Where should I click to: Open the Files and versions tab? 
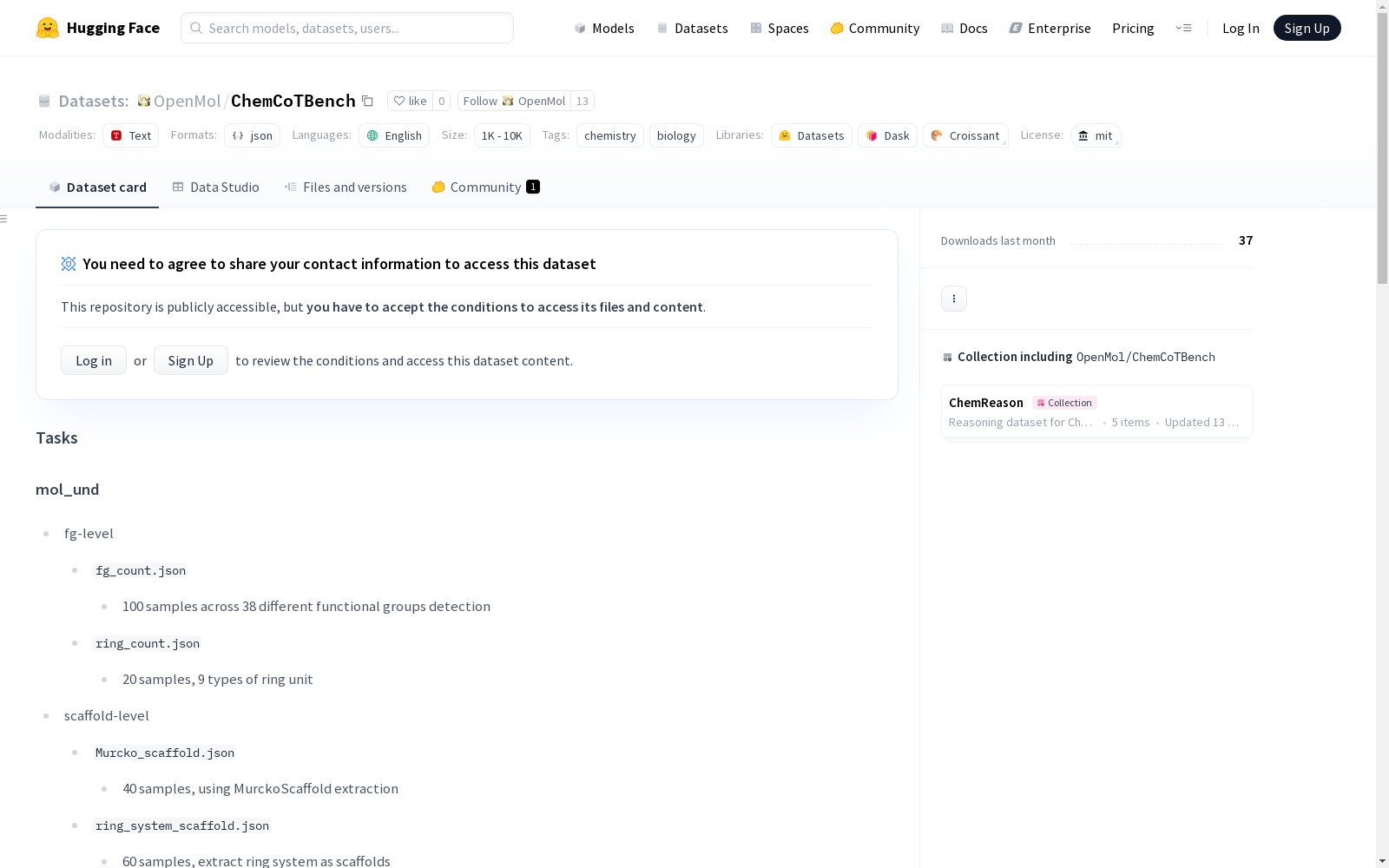(x=346, y=187)
